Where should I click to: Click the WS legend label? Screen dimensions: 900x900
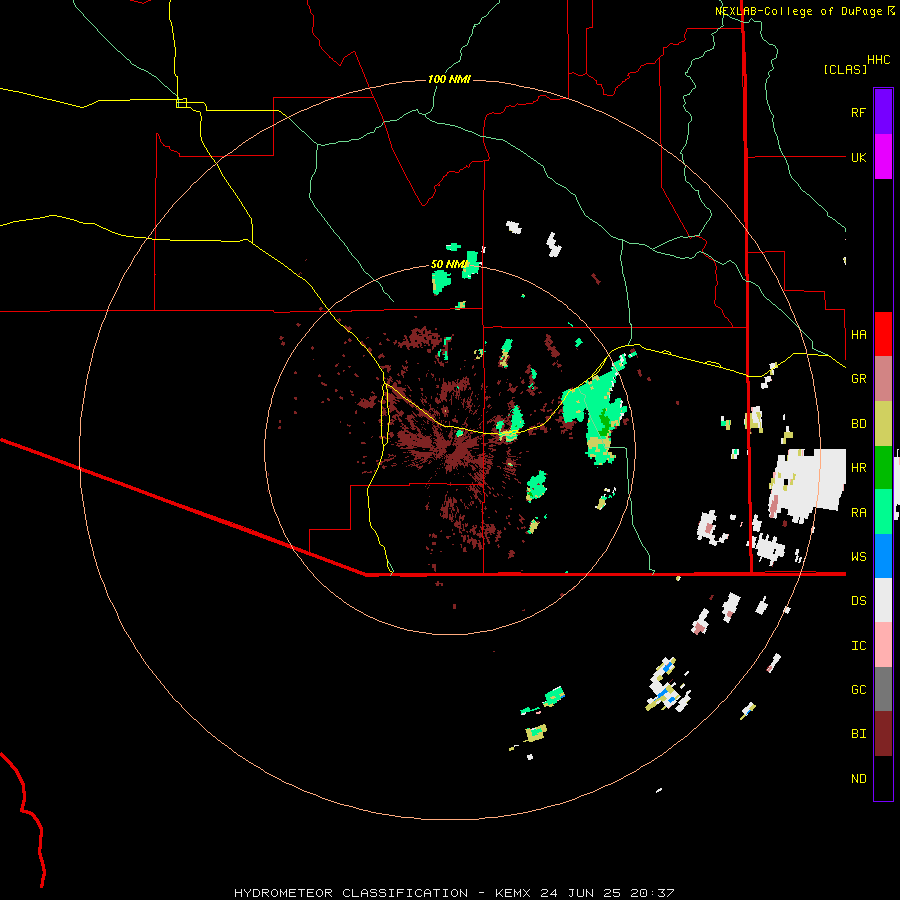(858, 556)
